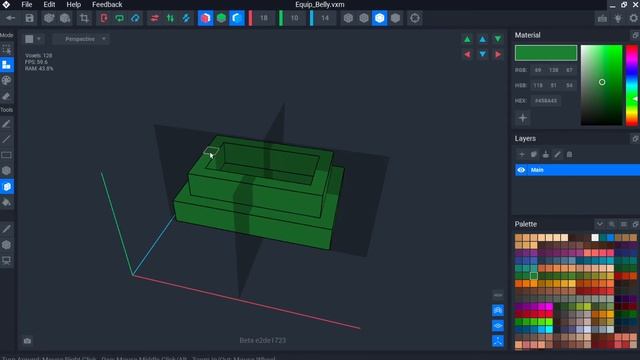This screenshot has height=360, width=640.
Task: Open the Help menu
Action: [x=74, y=4]
